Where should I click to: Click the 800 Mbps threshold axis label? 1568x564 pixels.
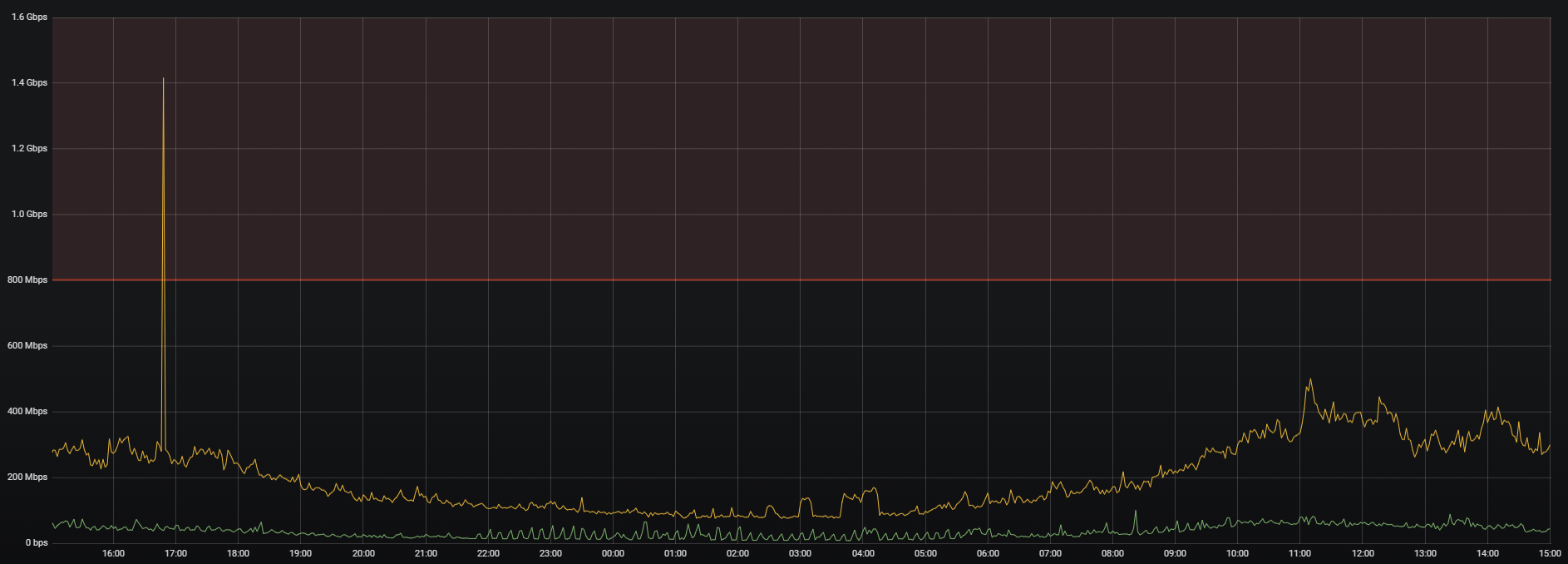pyautogui.click(x=27, y=280)
